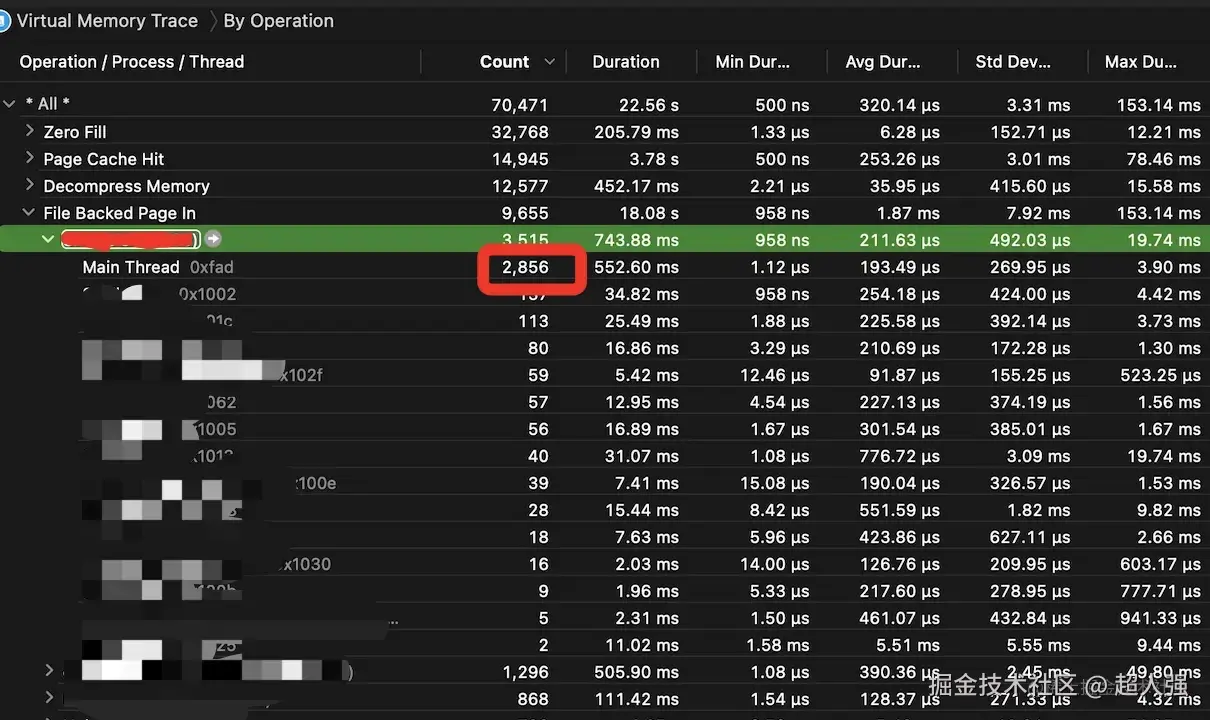Click the Operation / Process / Thread header

point(132,62)
